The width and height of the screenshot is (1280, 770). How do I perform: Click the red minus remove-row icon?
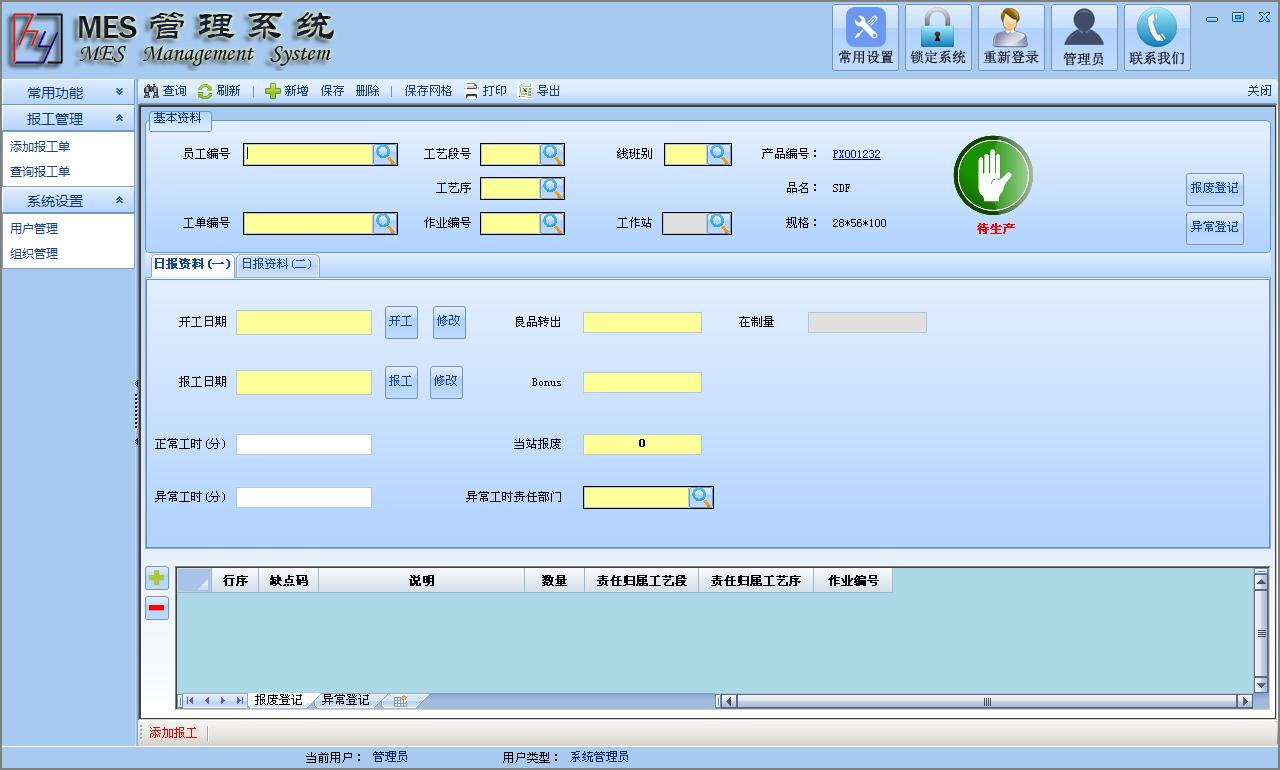click(x=157, y=608)
